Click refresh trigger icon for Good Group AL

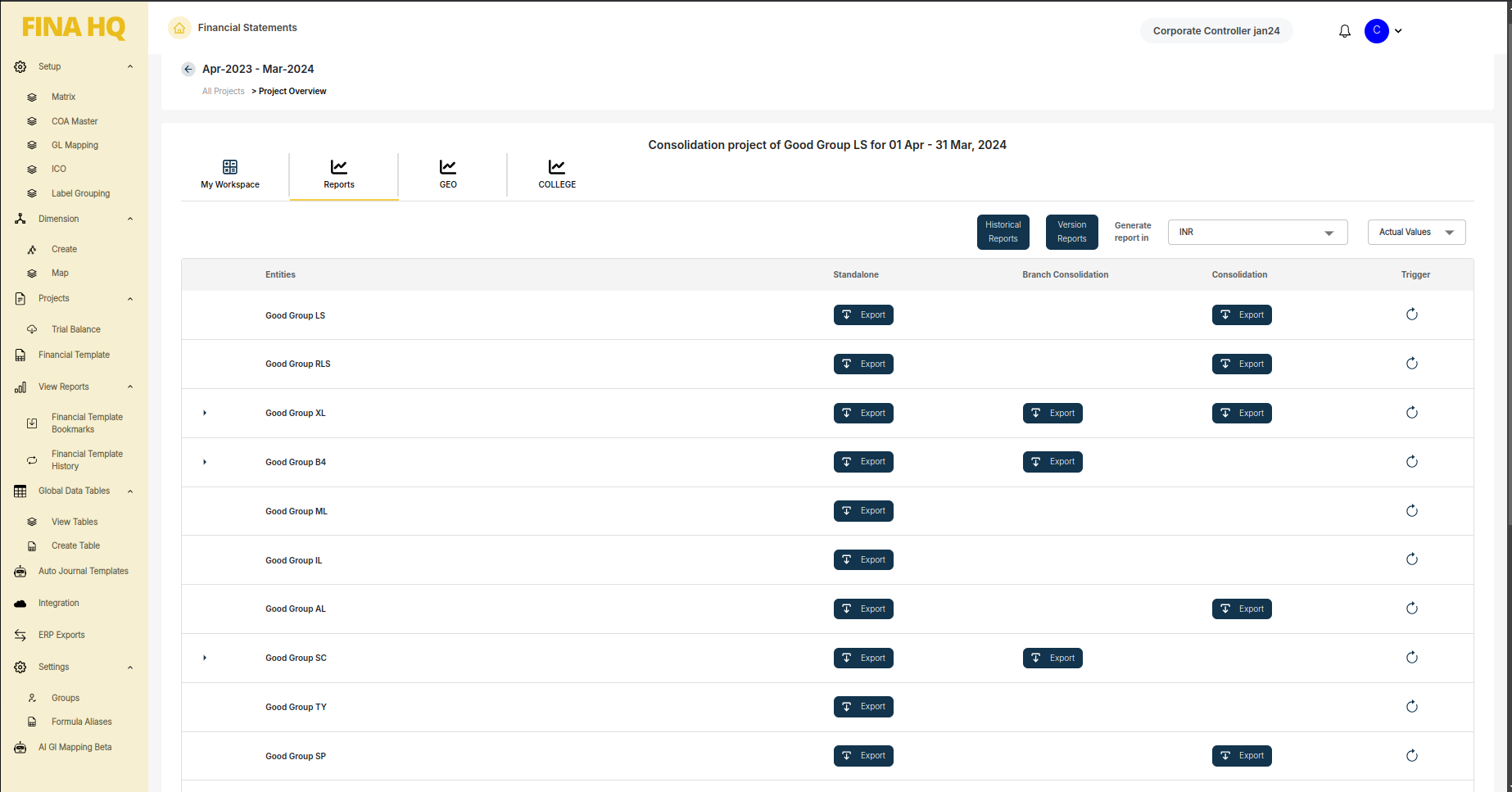(1411, 609)
